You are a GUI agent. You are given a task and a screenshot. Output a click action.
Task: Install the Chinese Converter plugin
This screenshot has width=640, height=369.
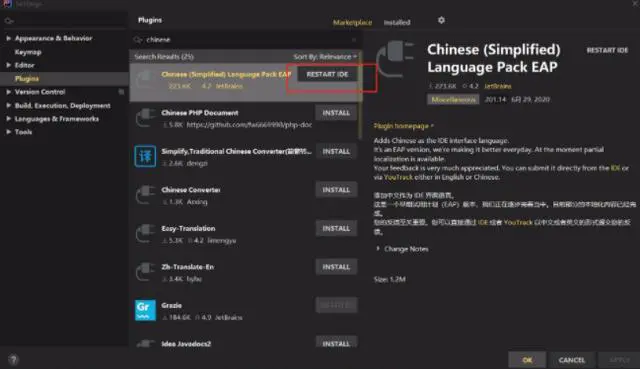pos(336,190)
